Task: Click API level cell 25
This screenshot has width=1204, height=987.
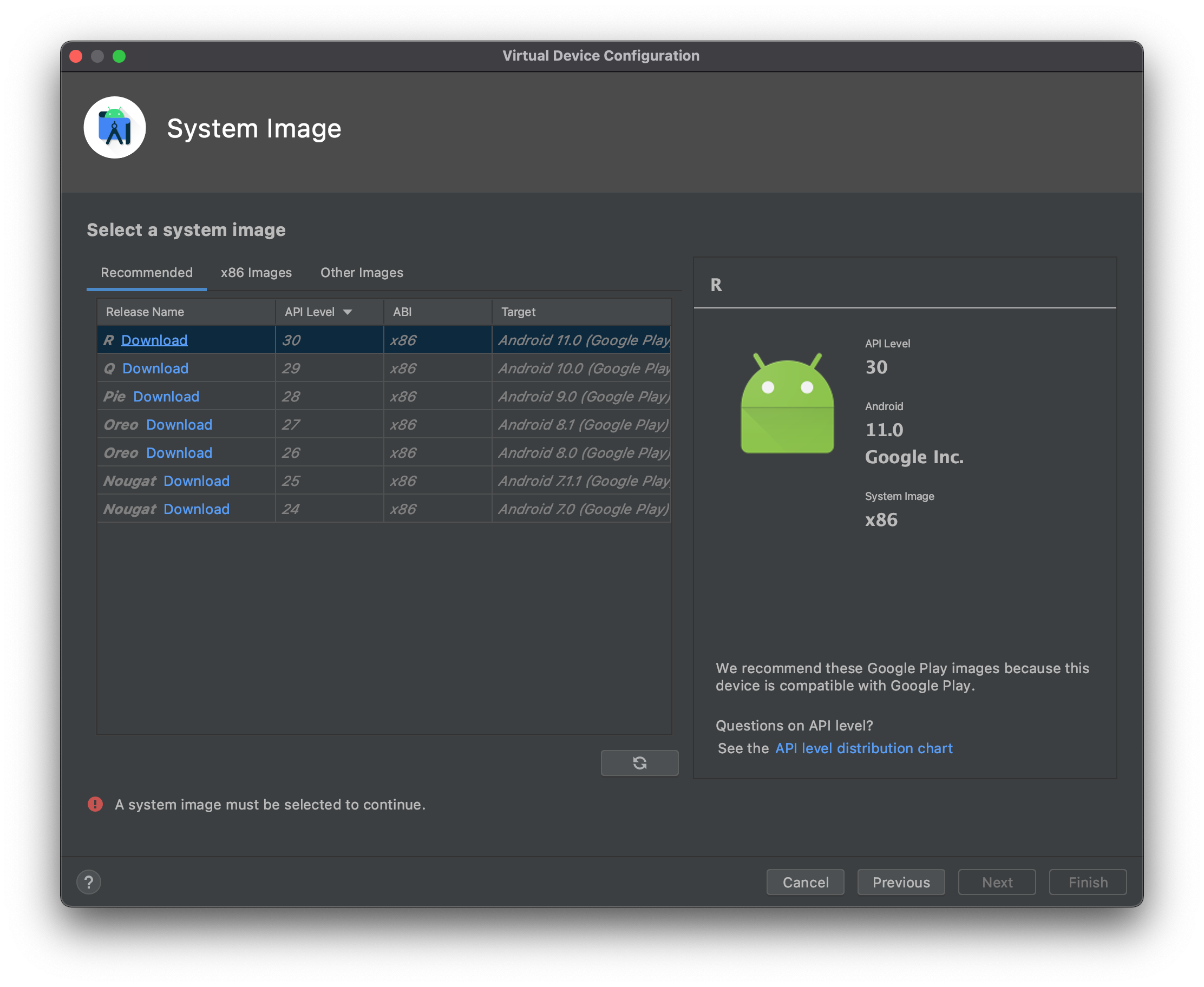Action: pos(329,481)
